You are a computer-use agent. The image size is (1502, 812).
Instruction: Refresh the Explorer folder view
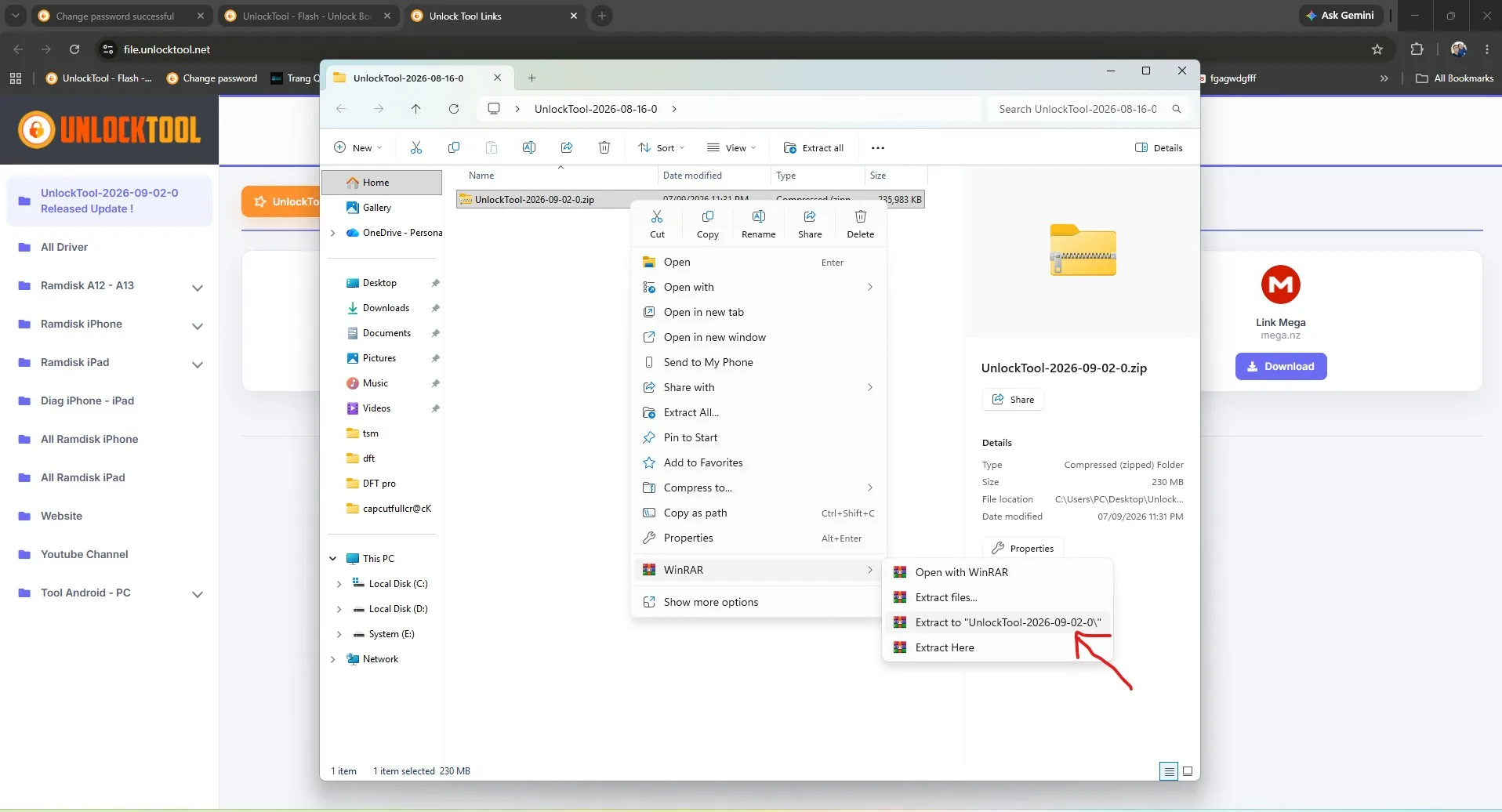click(x=454, y=109)
